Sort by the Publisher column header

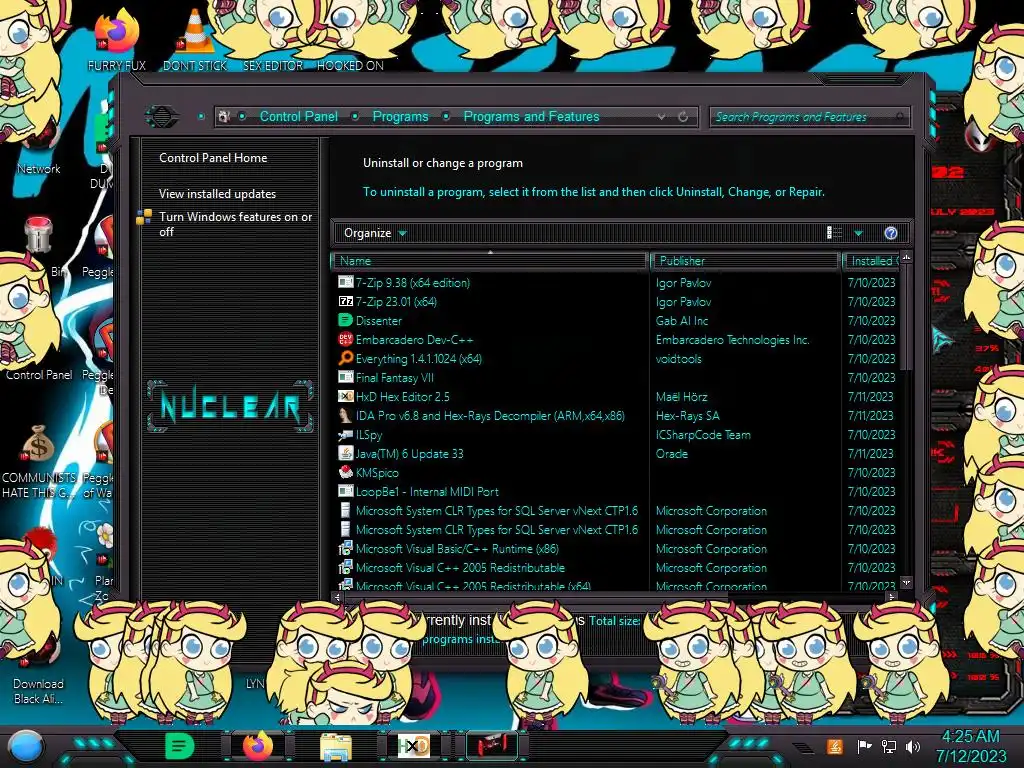pos(744,261)
